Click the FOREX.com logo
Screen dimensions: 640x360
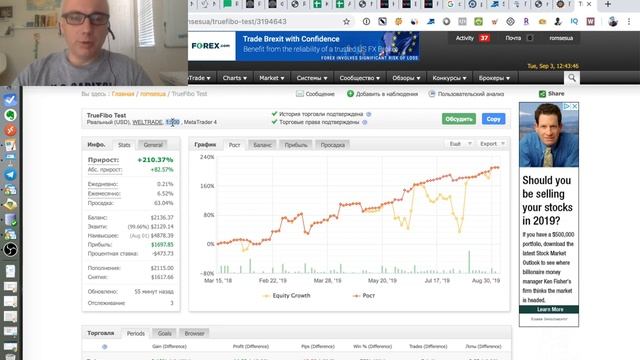click(211, 46)
